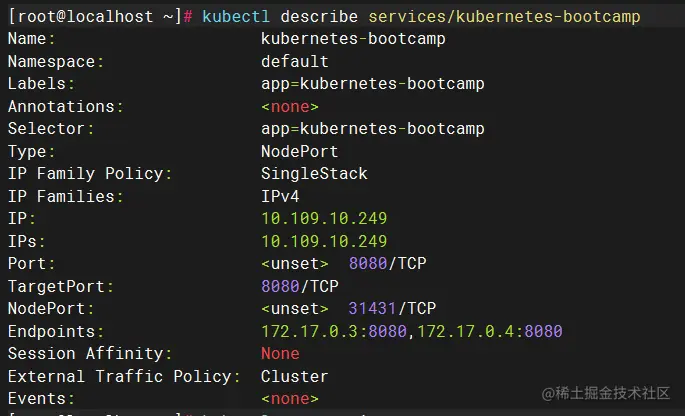Click the 'Labels:' field label

[42, 83]
